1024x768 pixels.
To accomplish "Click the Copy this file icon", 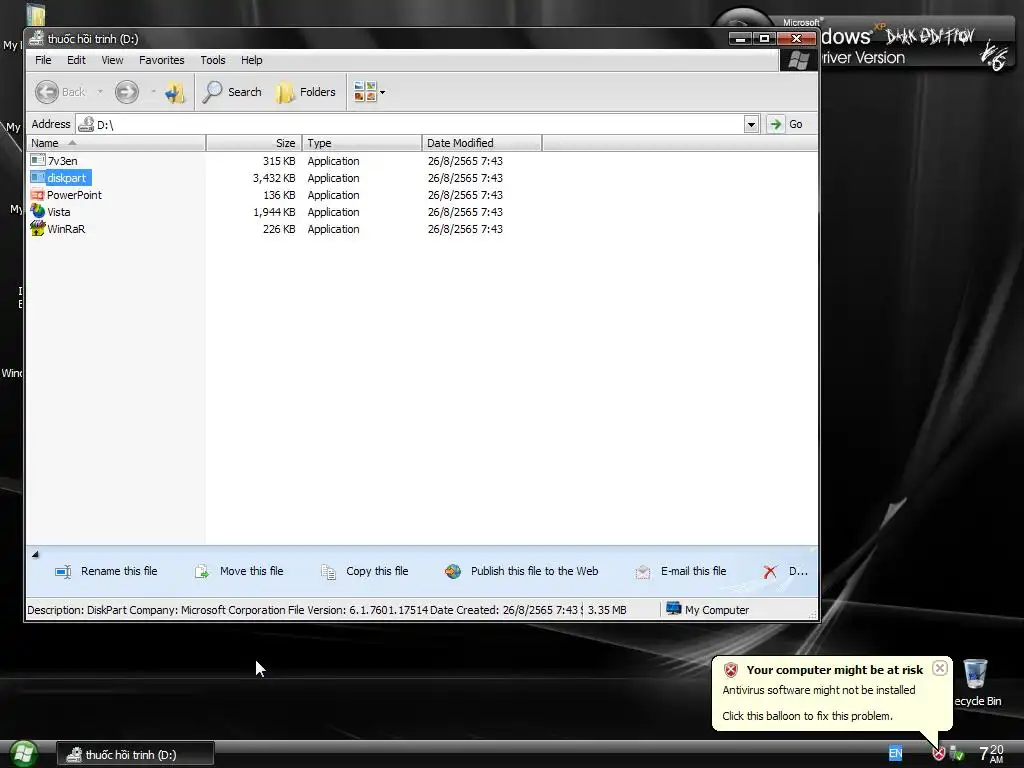I will coord(328,572).
